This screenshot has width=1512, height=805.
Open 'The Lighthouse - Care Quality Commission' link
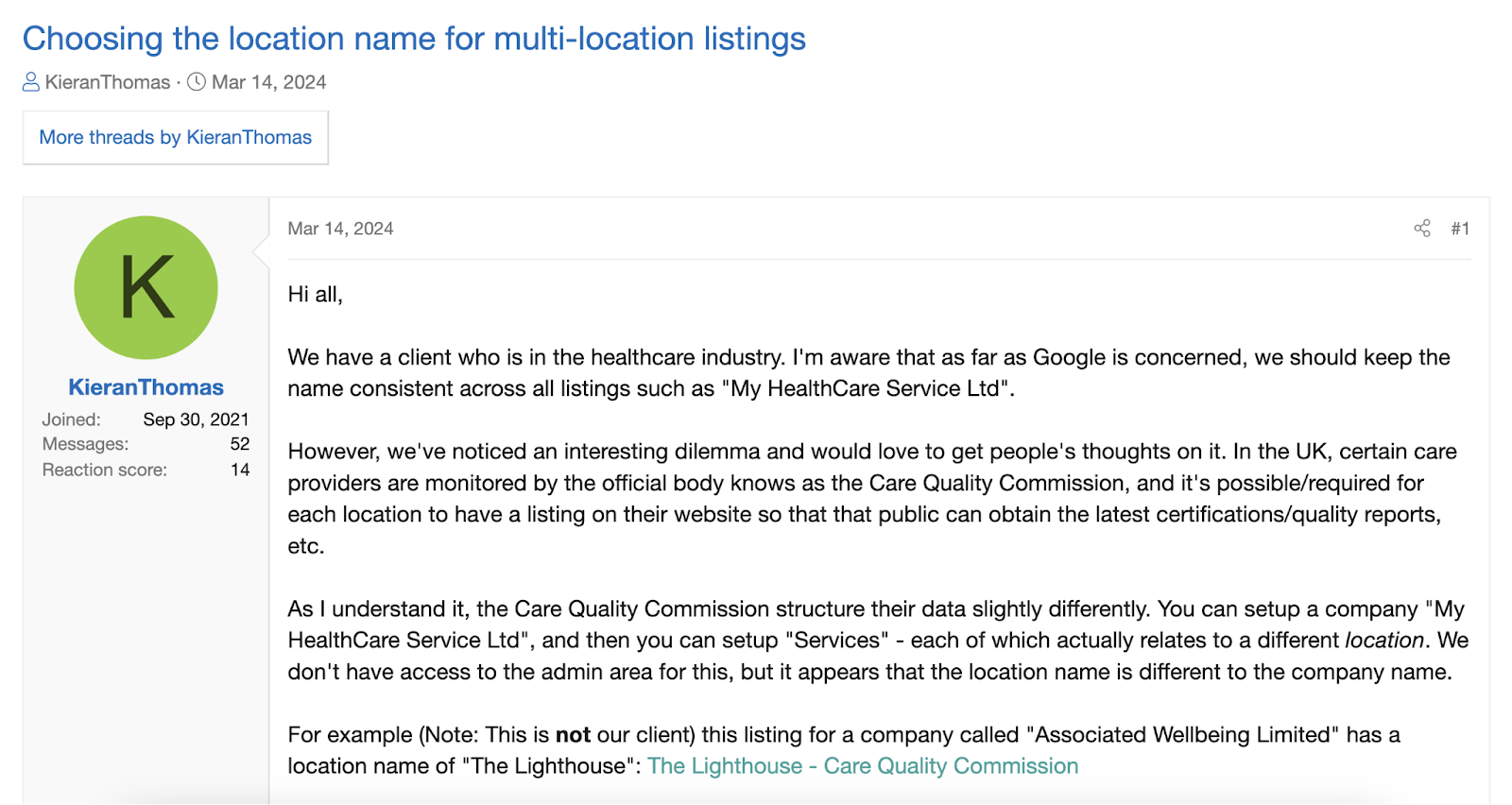[x=863, y=765]
